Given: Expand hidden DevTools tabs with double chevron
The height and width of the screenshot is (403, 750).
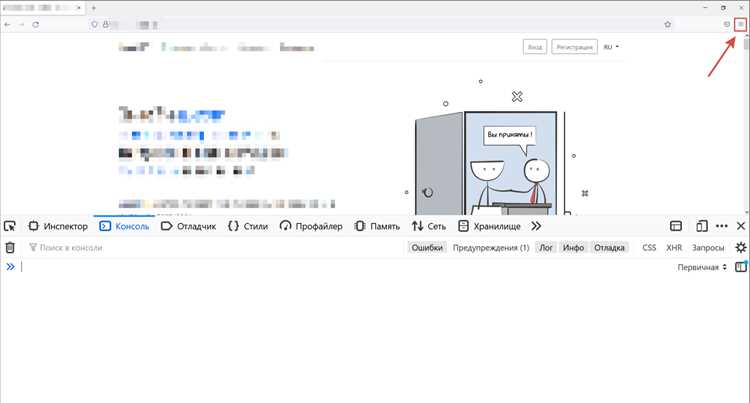Looking at the screenshot, I should pos(536,226).
